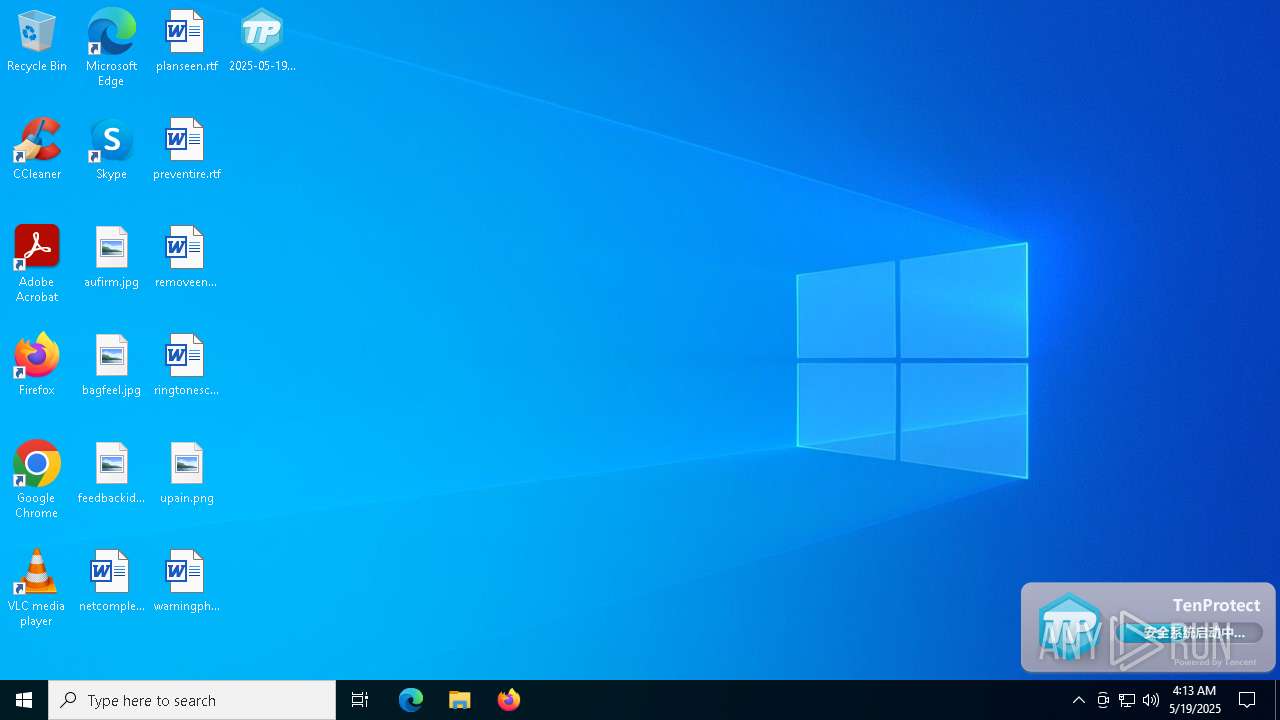Select the removeen... Word document
The image size is (1280, 720).
click(186, 257)
